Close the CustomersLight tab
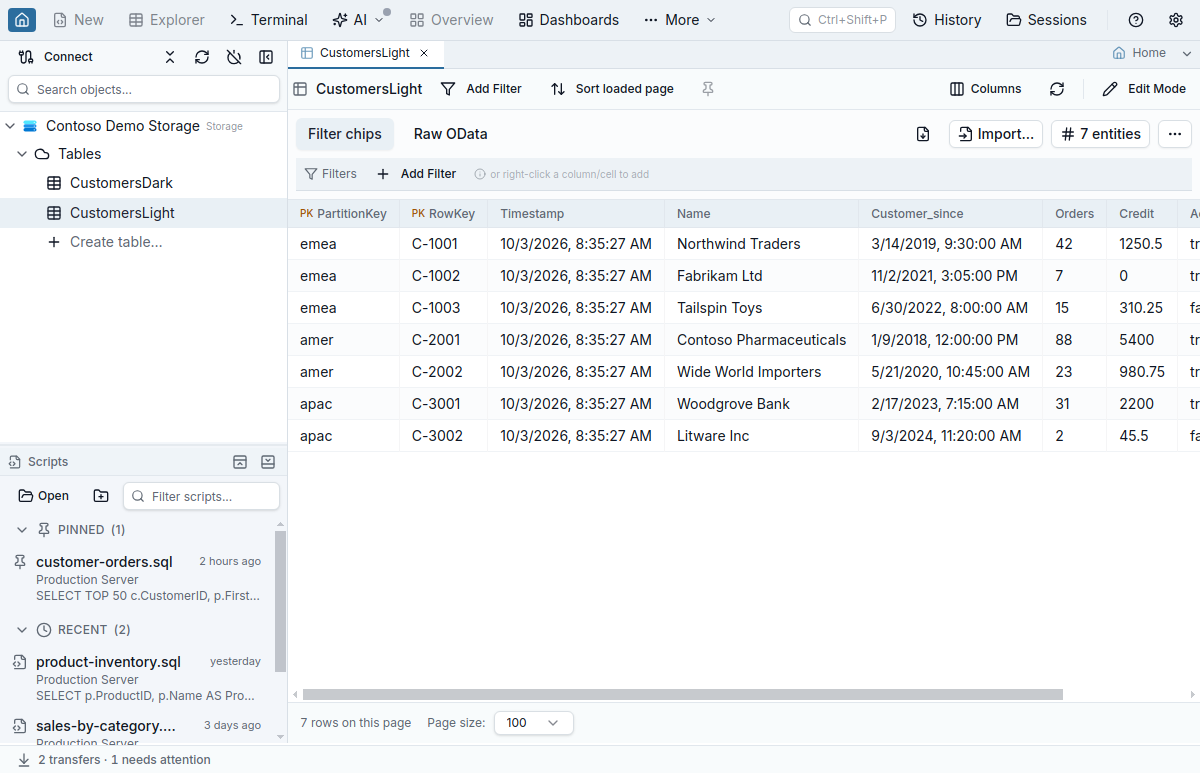 click(424, 53)
